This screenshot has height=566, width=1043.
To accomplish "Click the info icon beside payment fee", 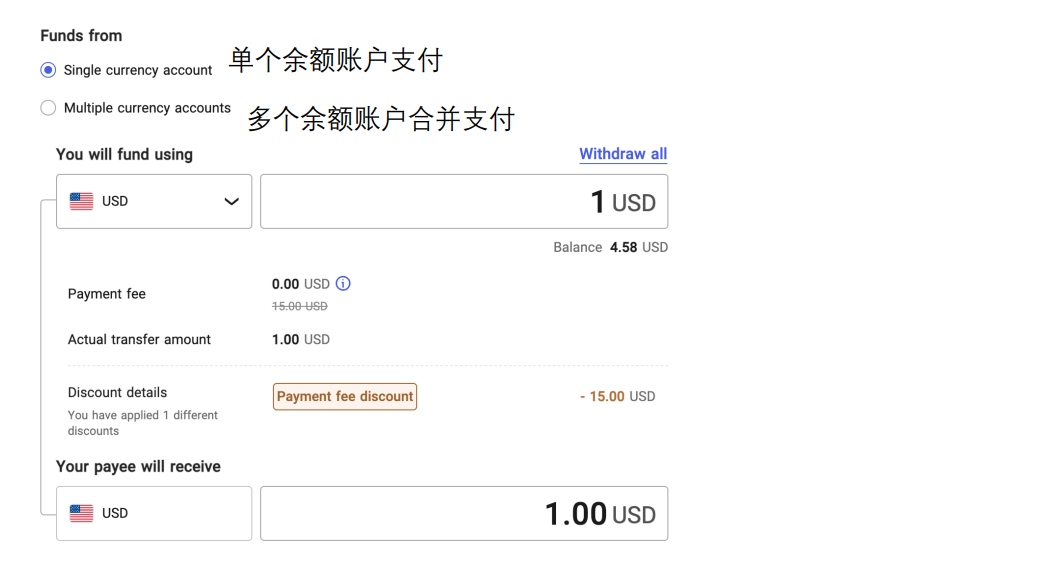I will click(343, 284).
